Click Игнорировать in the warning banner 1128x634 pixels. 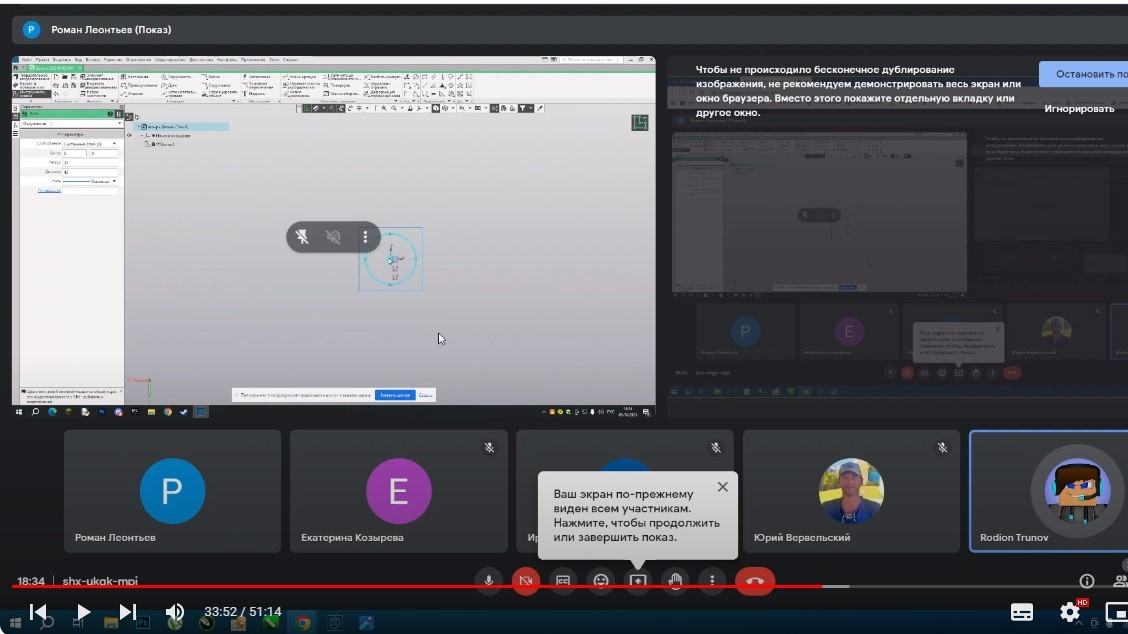pos(1079,109)
